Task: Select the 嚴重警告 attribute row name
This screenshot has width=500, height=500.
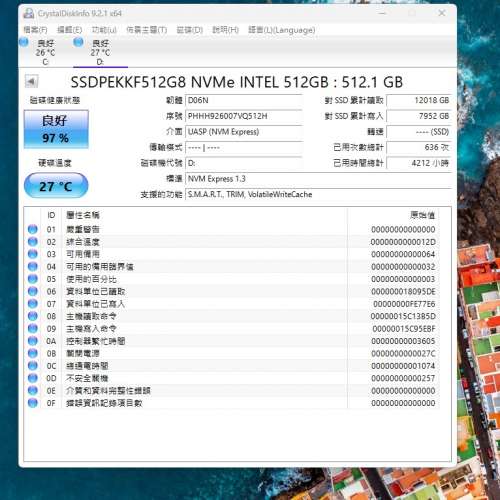Action: (x=83, y=229)
